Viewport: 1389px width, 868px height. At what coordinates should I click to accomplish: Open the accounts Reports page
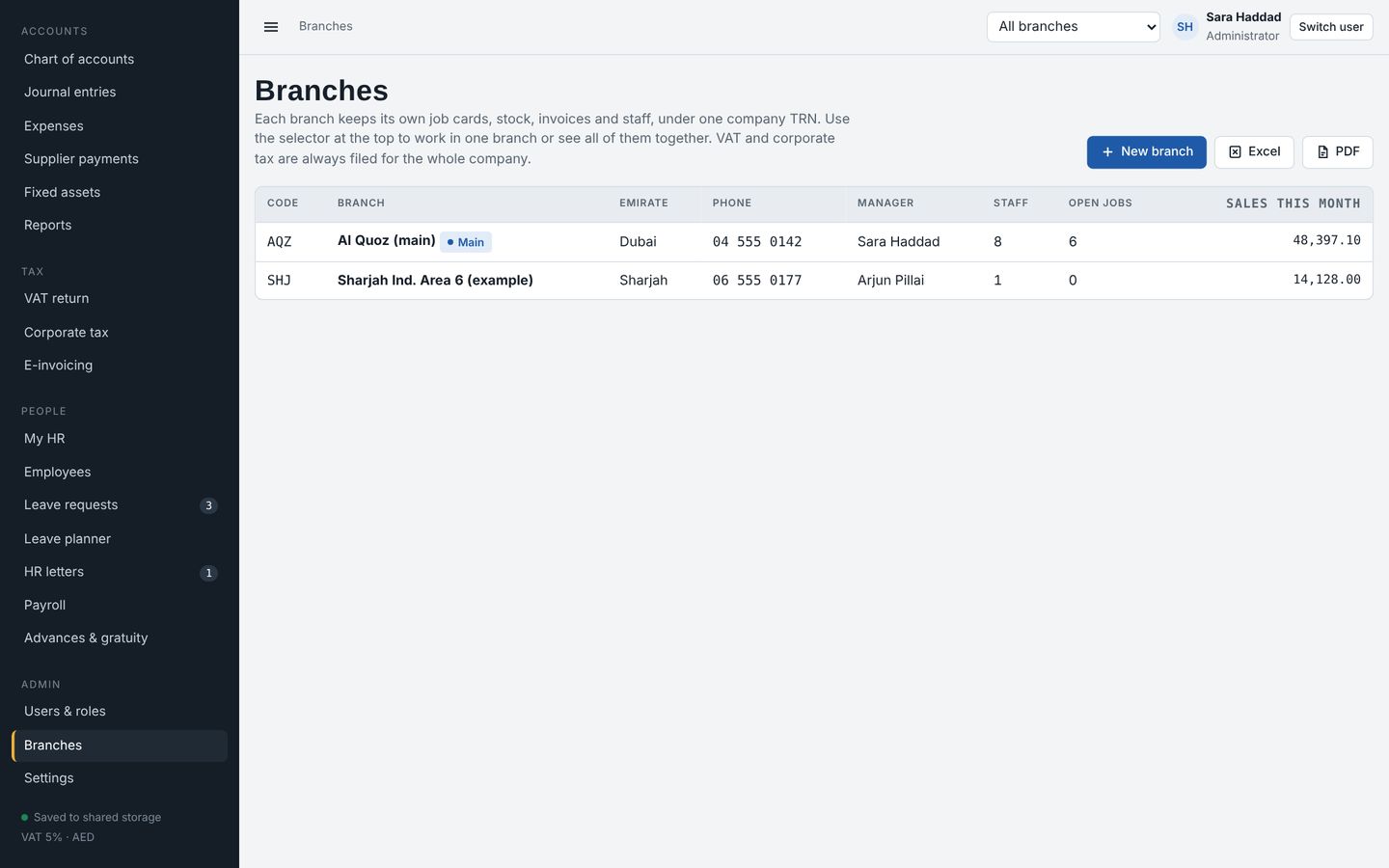coord(120,226)
